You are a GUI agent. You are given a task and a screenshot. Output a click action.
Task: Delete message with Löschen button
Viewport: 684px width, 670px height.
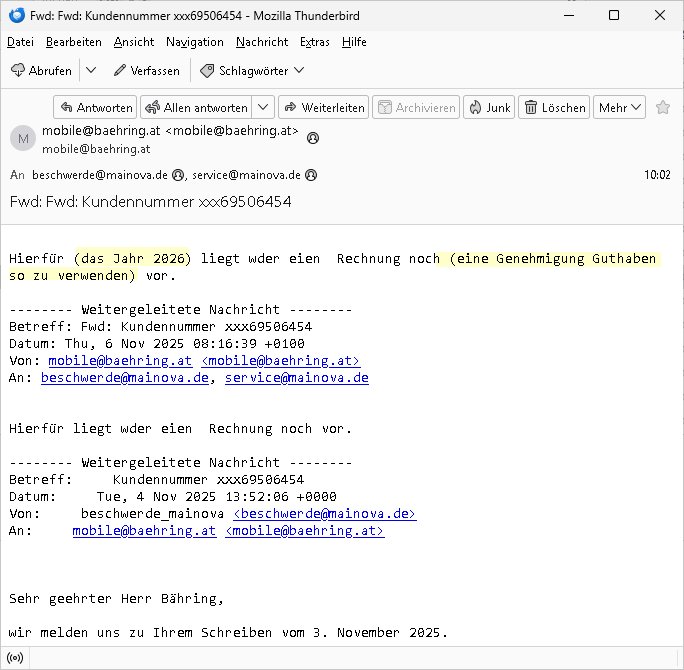554,108
